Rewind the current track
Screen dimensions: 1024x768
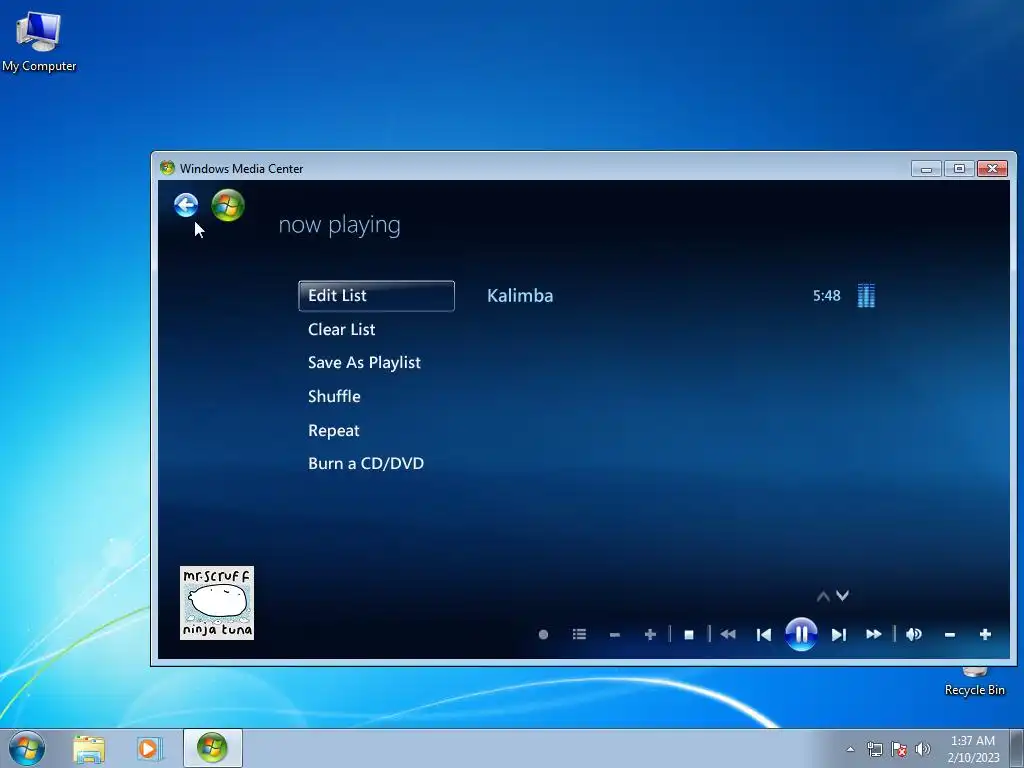click(728, 634)
